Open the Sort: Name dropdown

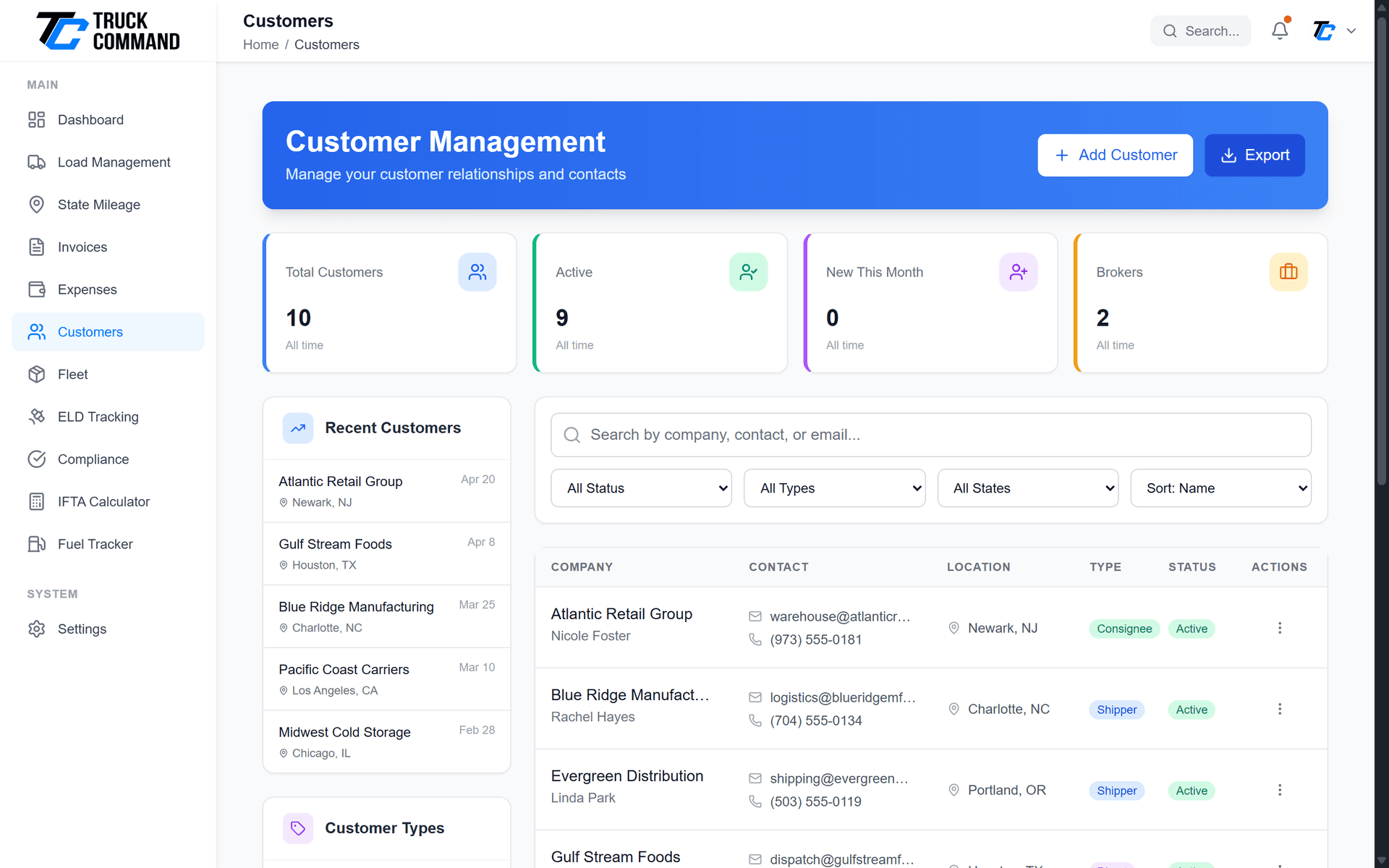point(1221,488)
